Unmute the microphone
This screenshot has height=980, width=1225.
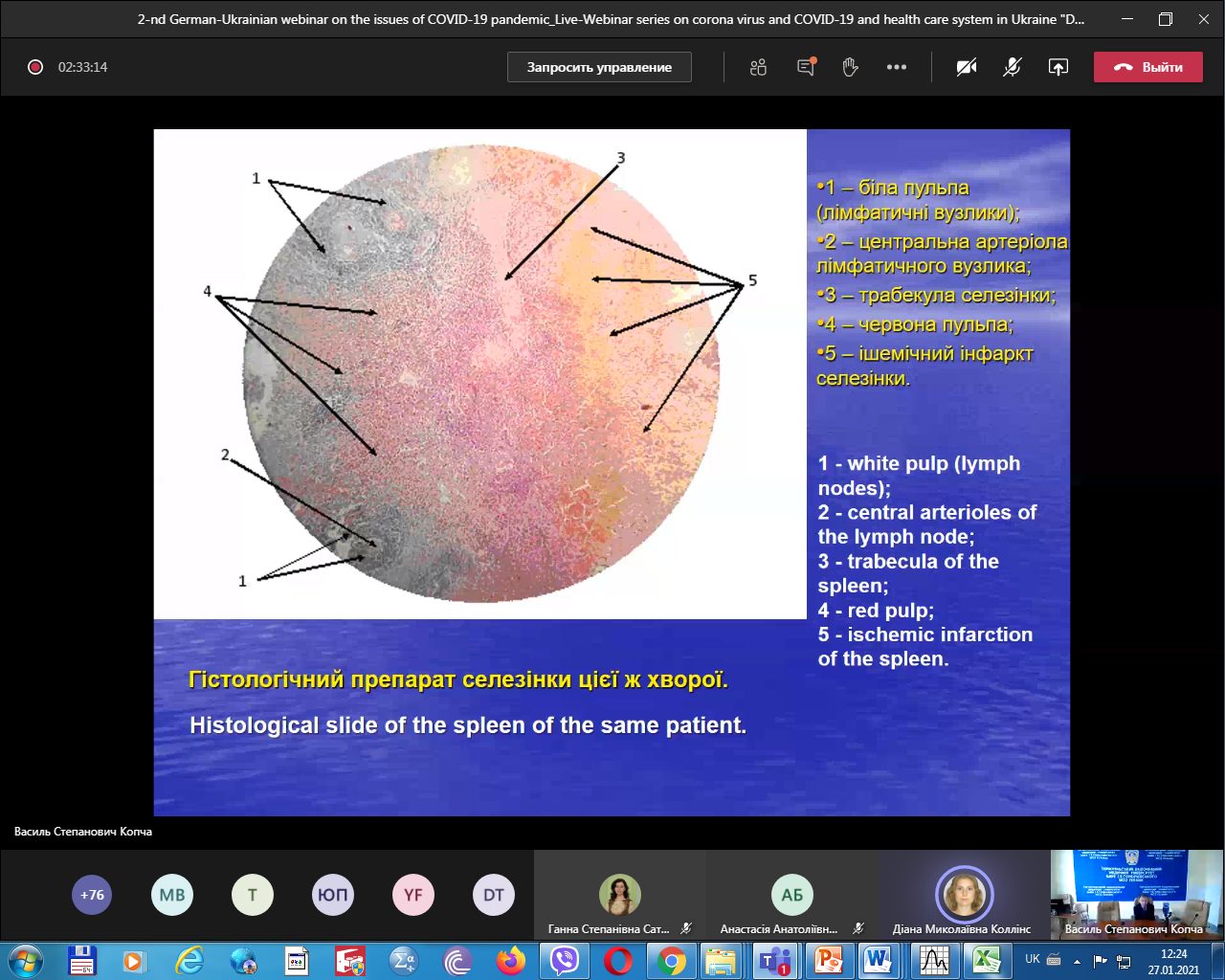1012,67
